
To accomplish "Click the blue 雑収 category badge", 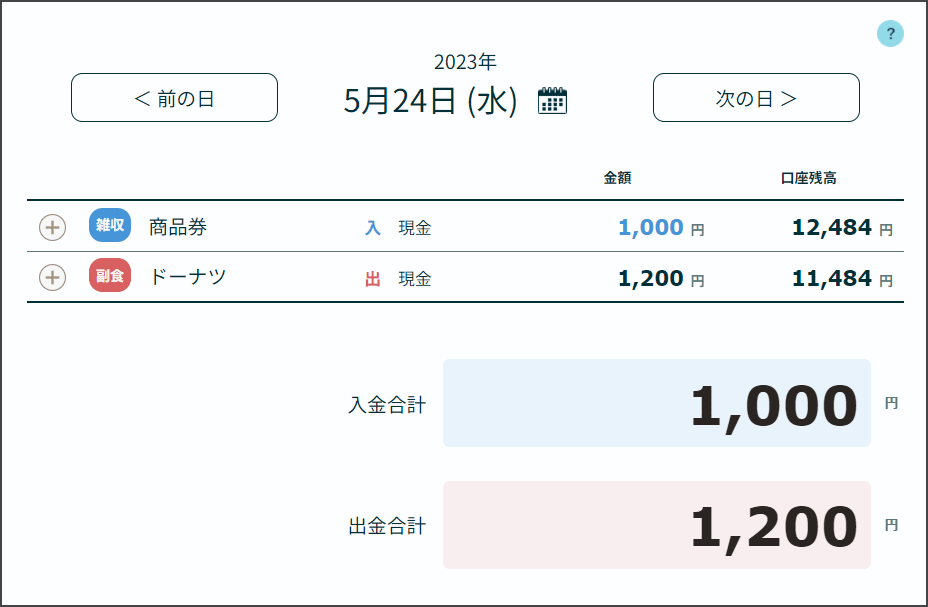I will click(x=110, y=226).
